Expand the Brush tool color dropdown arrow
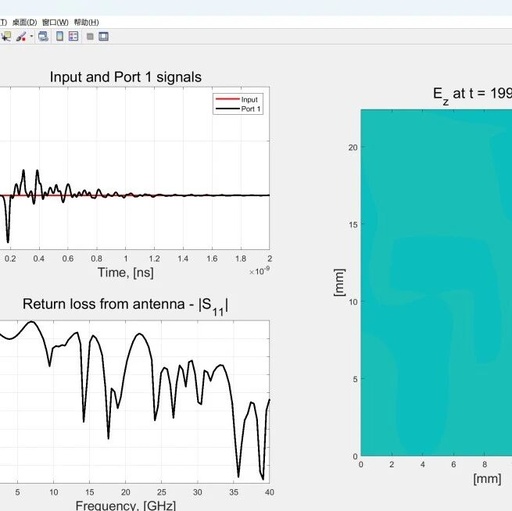 coord(32,36)
